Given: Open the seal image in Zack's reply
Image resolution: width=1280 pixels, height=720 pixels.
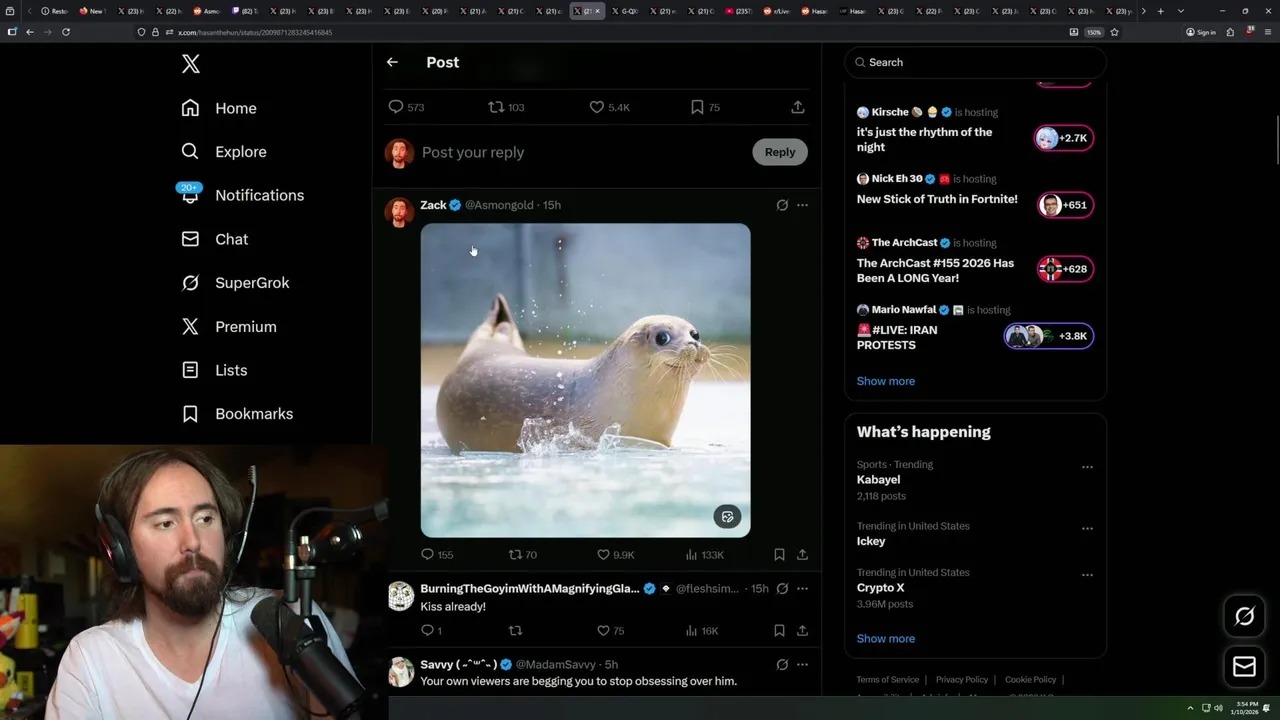Looking at the screenshot, I should click(585, 380).
